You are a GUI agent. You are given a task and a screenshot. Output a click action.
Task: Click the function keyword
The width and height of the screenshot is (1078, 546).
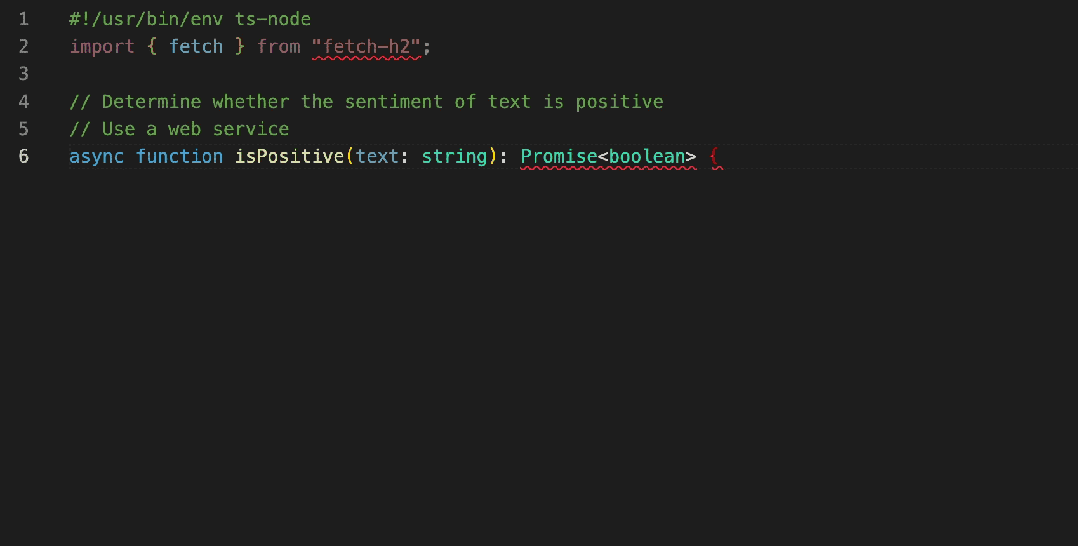(179, 156)
